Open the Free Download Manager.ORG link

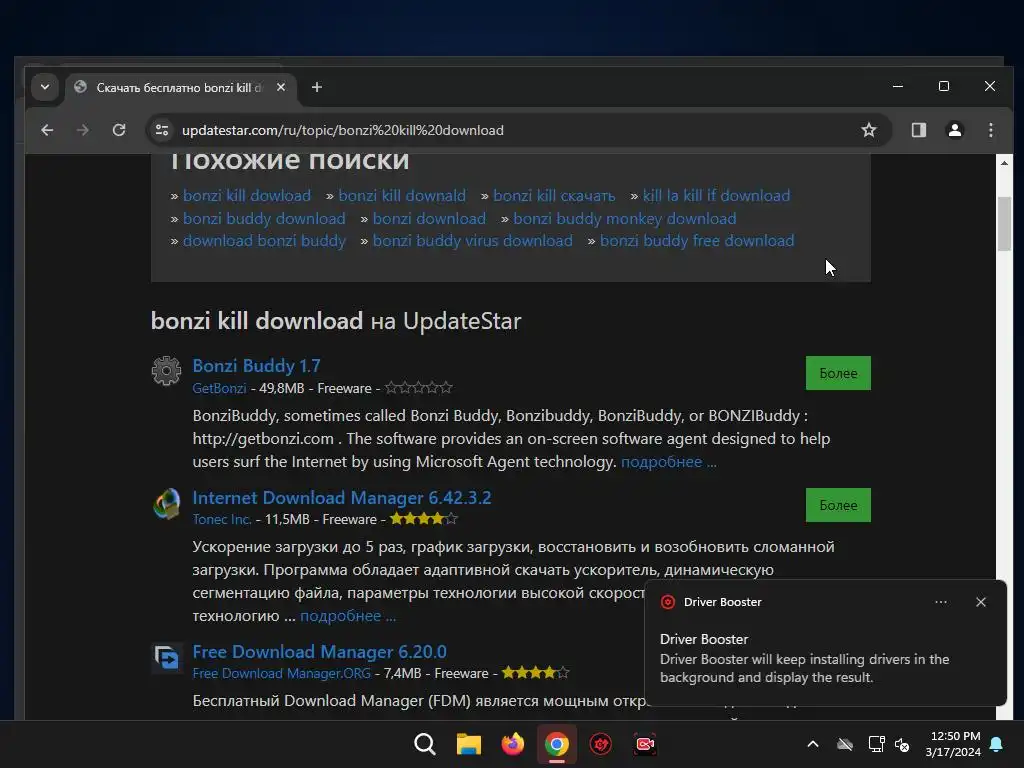pyautogui.click(x=281, y=673)
